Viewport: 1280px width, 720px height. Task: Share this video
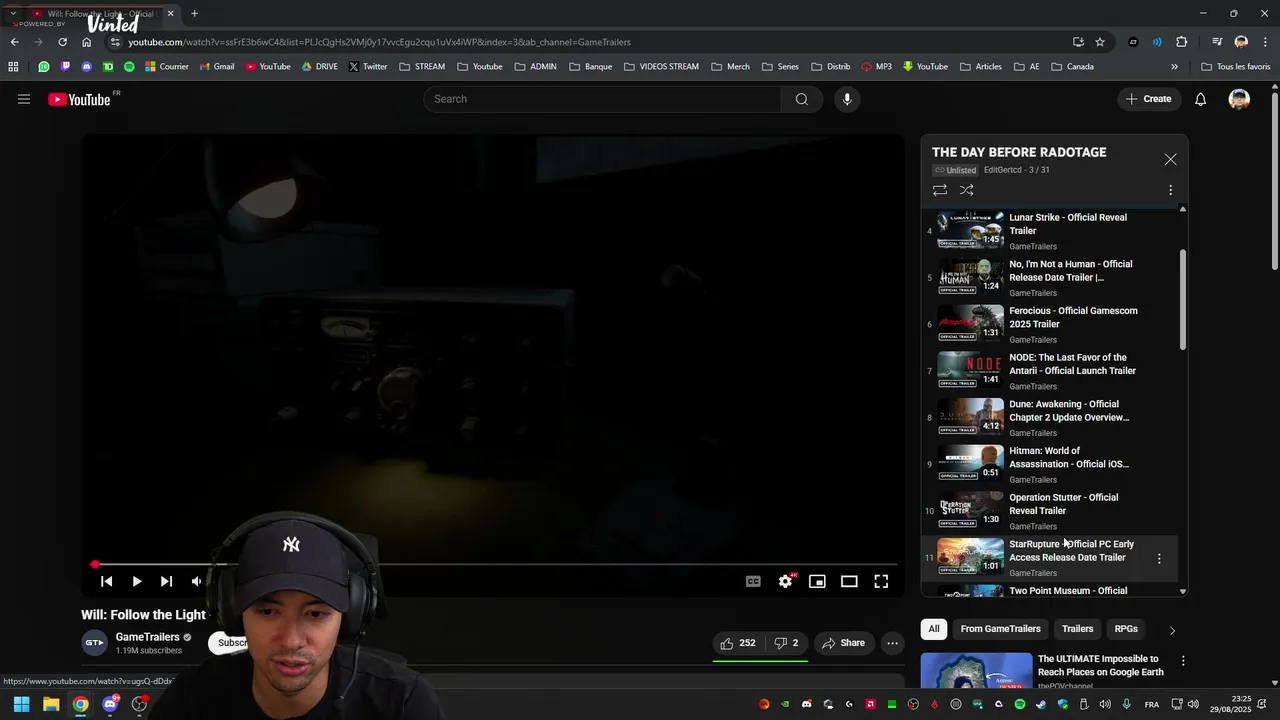[843, 643]
